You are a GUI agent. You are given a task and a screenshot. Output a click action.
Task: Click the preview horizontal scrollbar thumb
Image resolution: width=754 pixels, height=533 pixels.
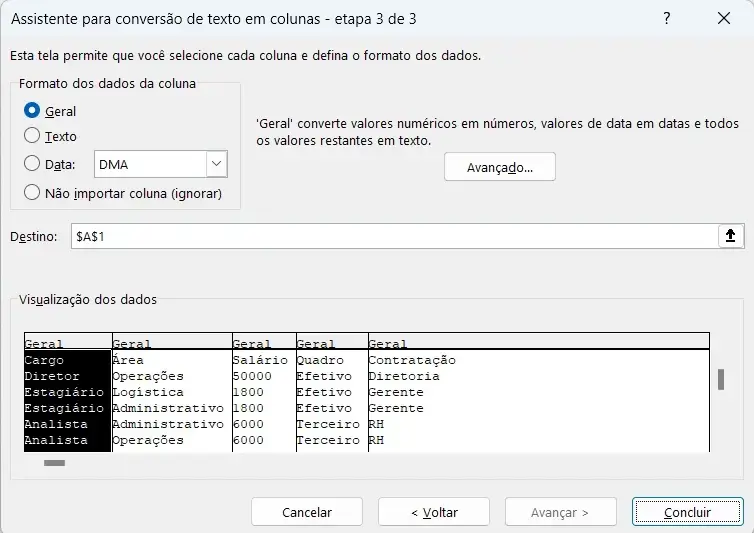point(54,463)
